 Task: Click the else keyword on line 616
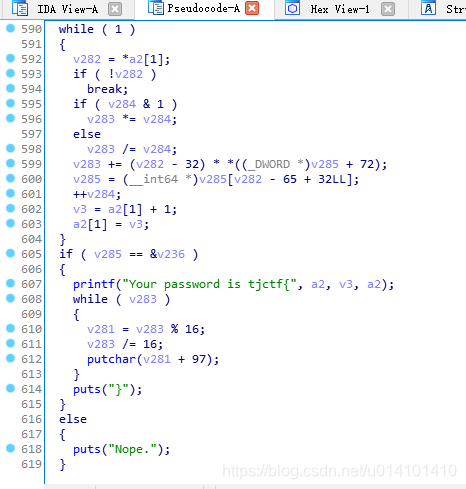click(73, 419)
